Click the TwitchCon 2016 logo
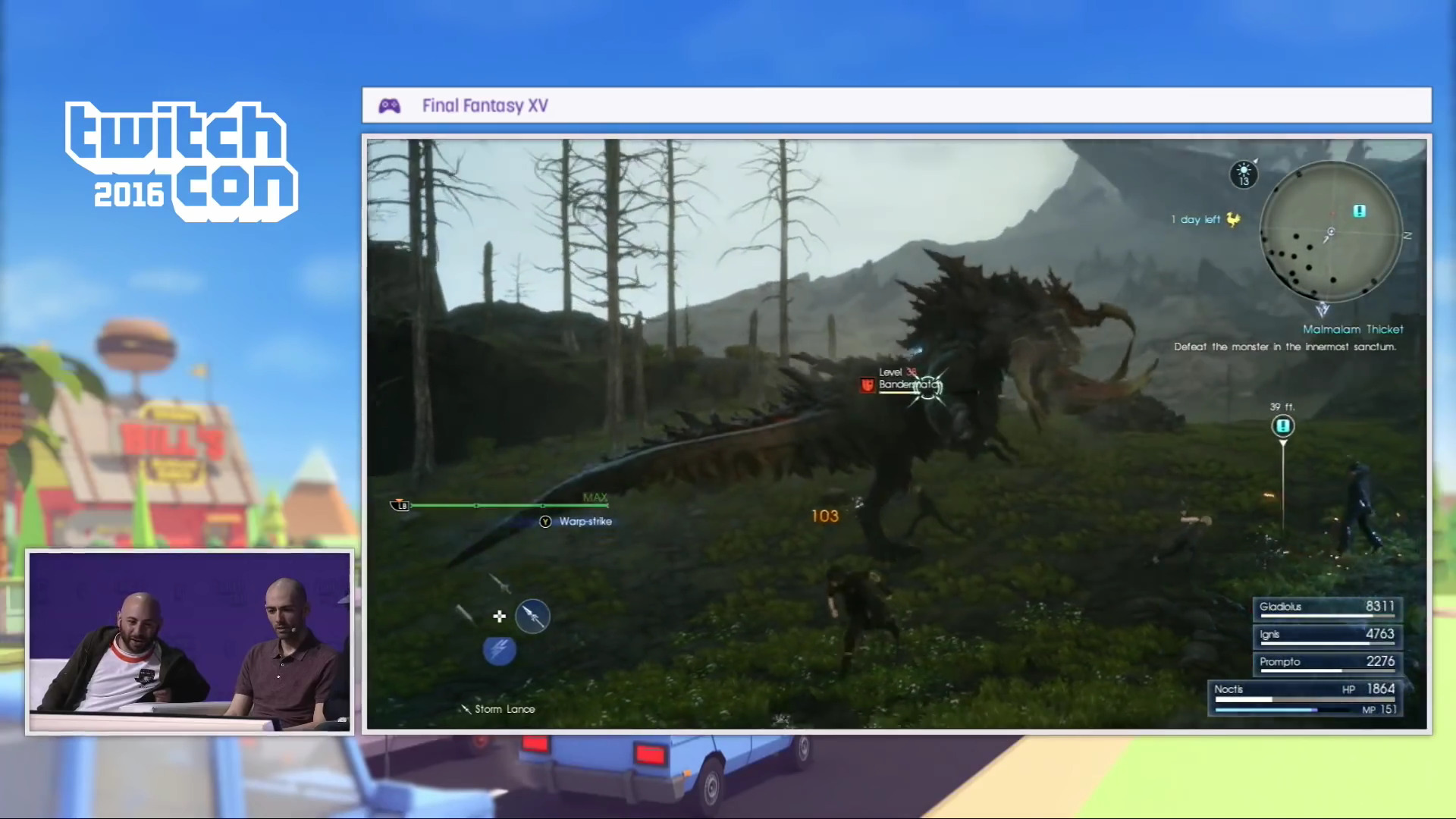Screen dimensions: 1456x819 point(182,162)
